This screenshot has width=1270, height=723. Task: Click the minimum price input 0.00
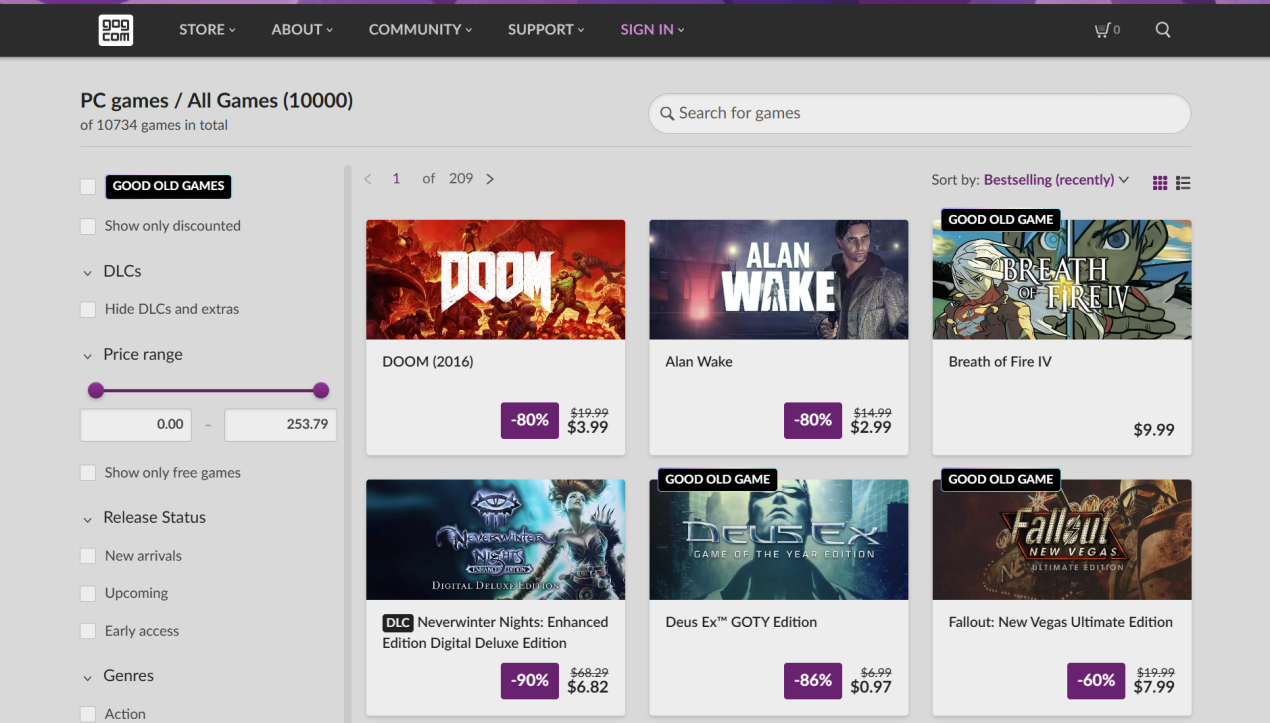point(136,425)
